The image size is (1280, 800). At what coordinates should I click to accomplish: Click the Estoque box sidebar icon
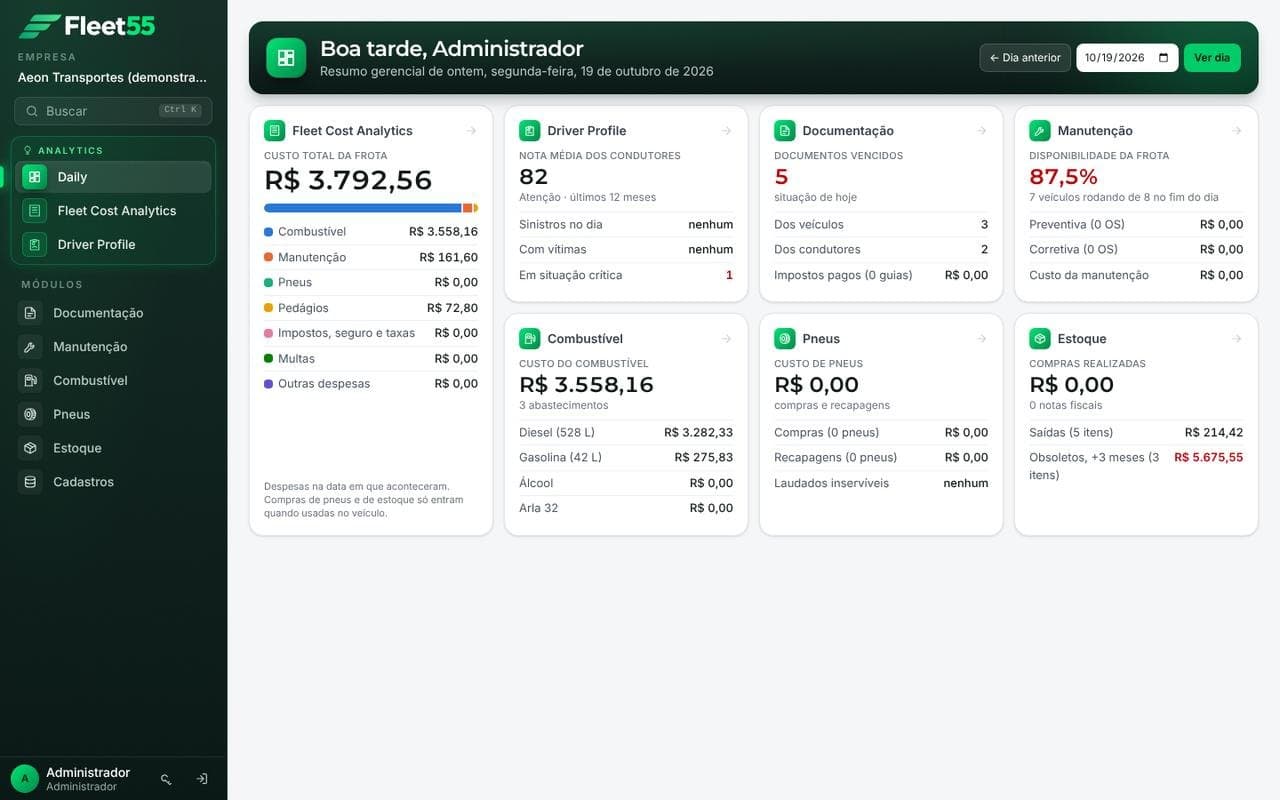(31, 448)
